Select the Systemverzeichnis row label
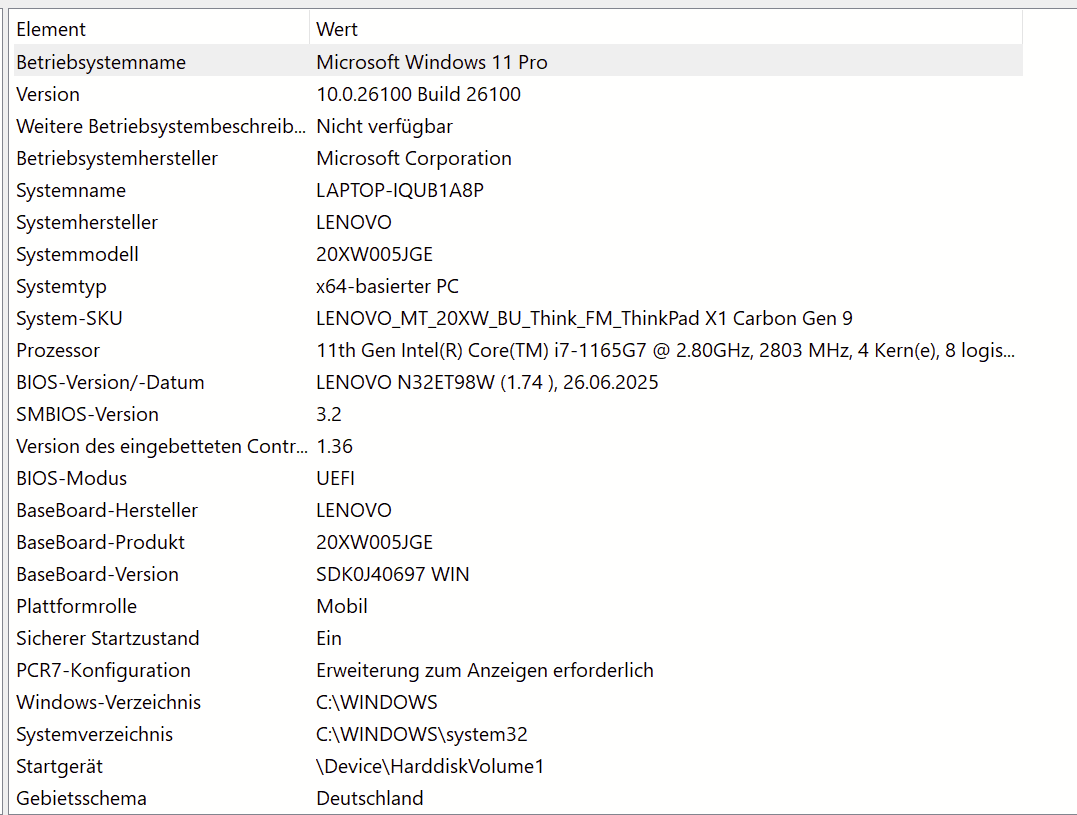This screenshot has height=815, width=1077. coord(94,735)
